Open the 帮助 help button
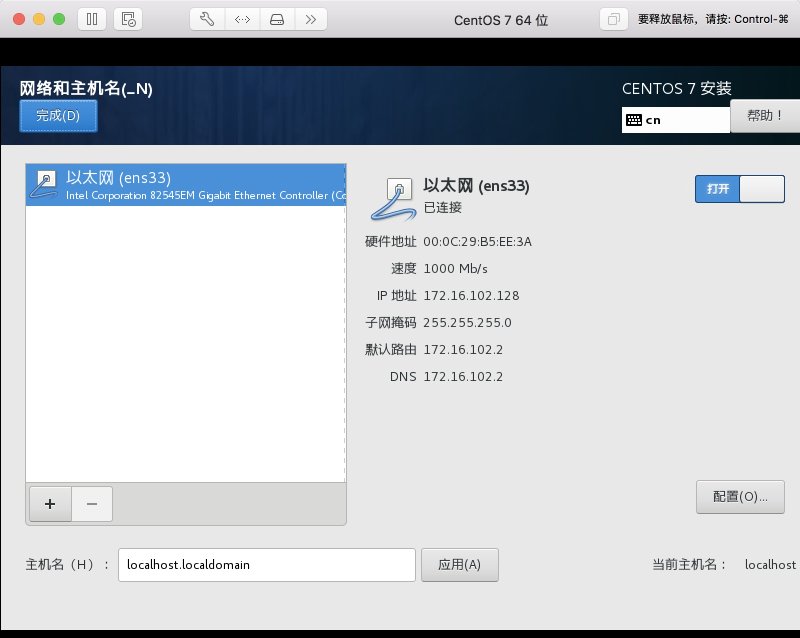This screenshot has height=638, width=800. 765,116
